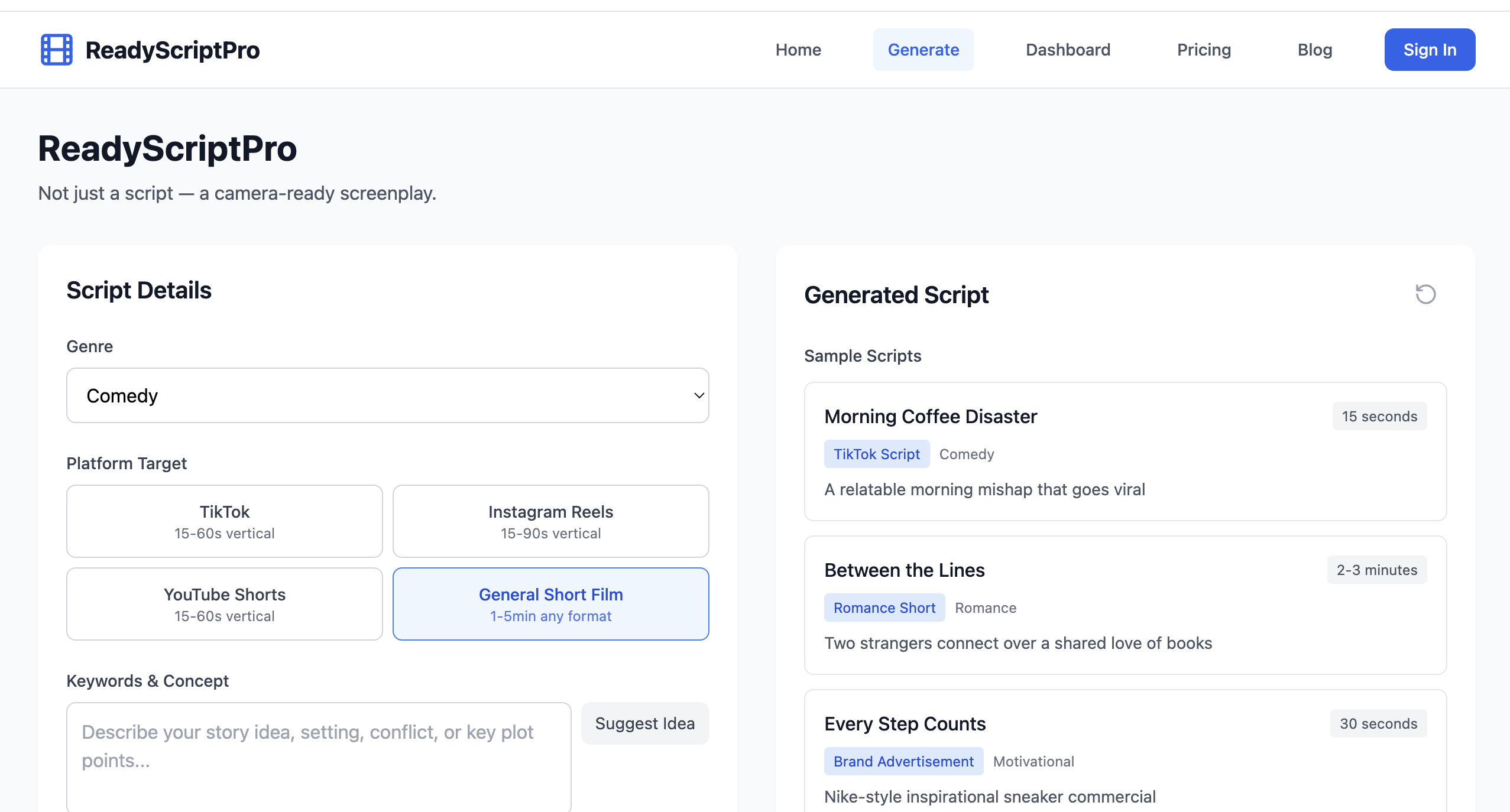Screen dimensions: 1510x812
Task: Click the Suggest Idea button
Action: tap(644, 723)
